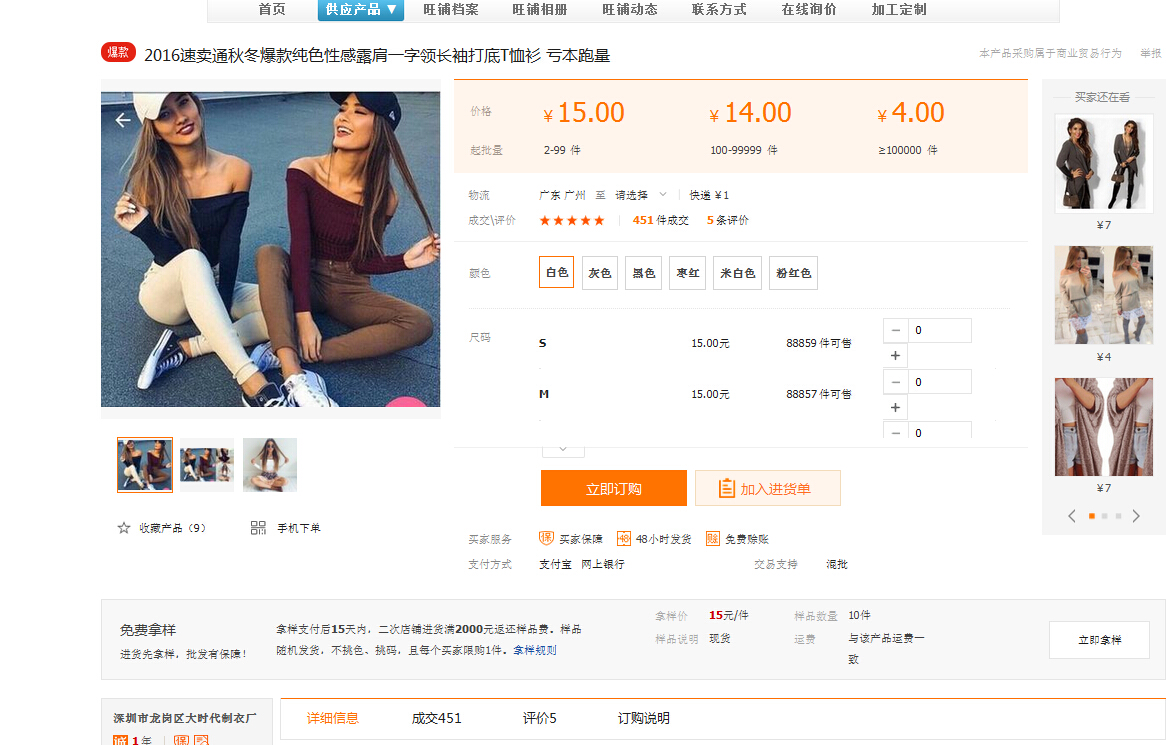Select the 黑色 color option
This screenshot has width=1166, height=745.
(643, 273)
